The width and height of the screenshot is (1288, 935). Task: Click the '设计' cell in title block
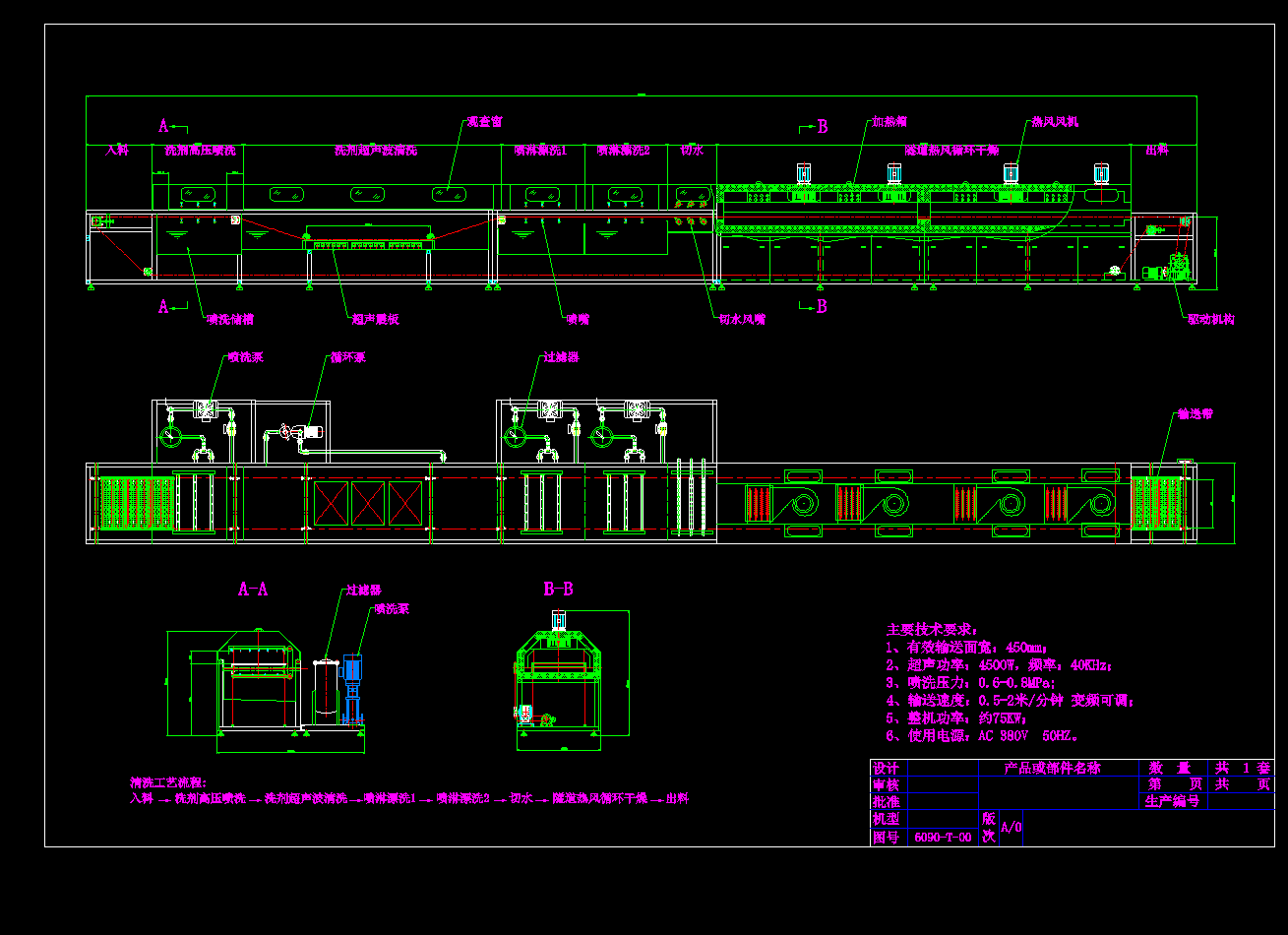(887, 768)
